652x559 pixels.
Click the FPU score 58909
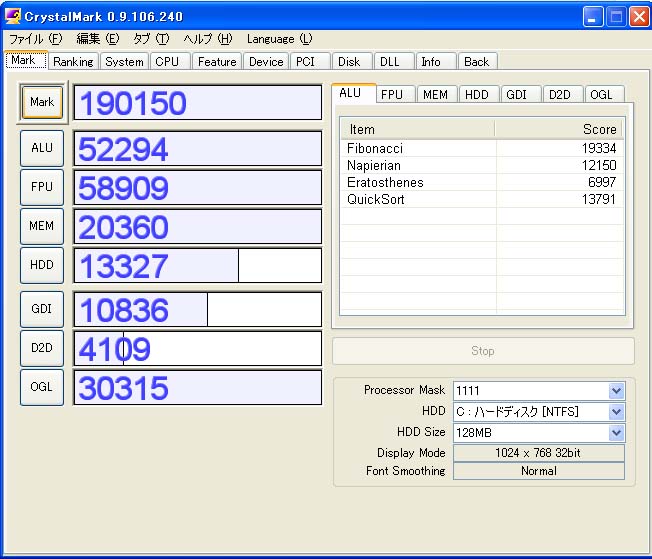click(x=198, y=187)
